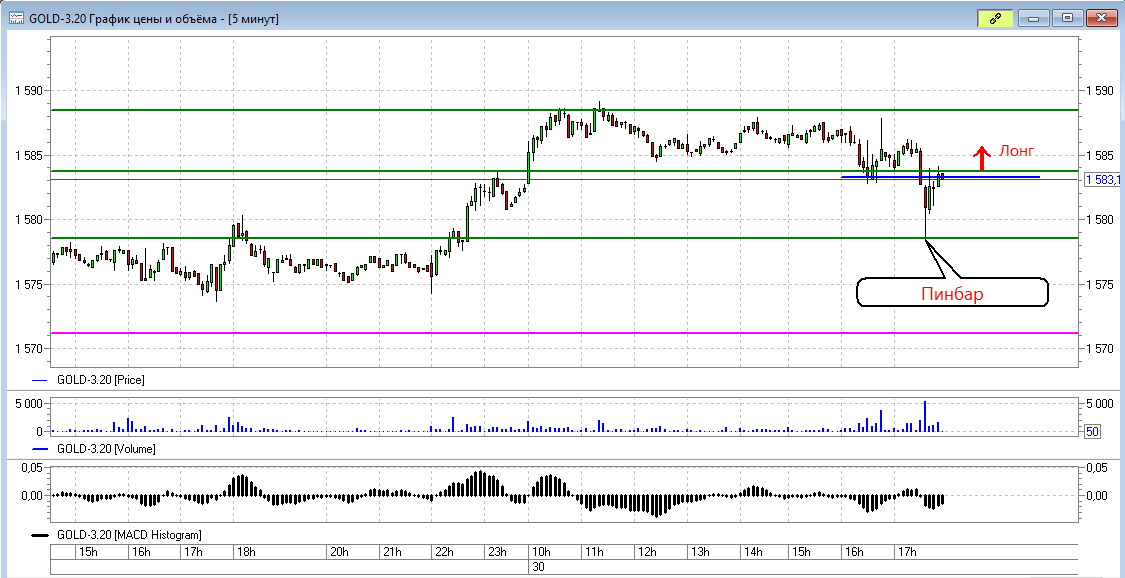Viewport: 1125px width, 578px height.
Task: Open the chart window system menu icon
Action: (x=15, y=19)
